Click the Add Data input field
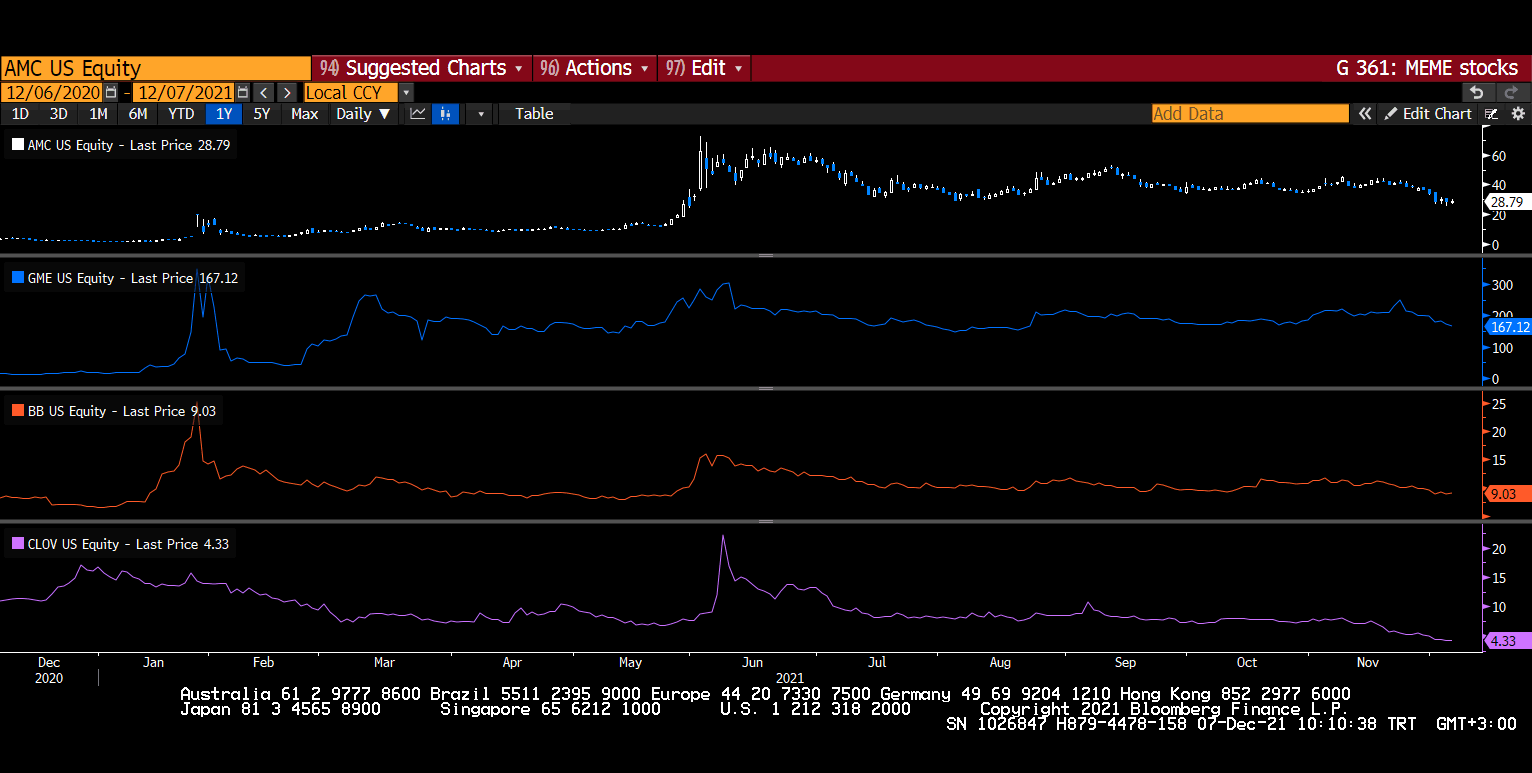1532x773 pixels. (x=1250, y=114)
